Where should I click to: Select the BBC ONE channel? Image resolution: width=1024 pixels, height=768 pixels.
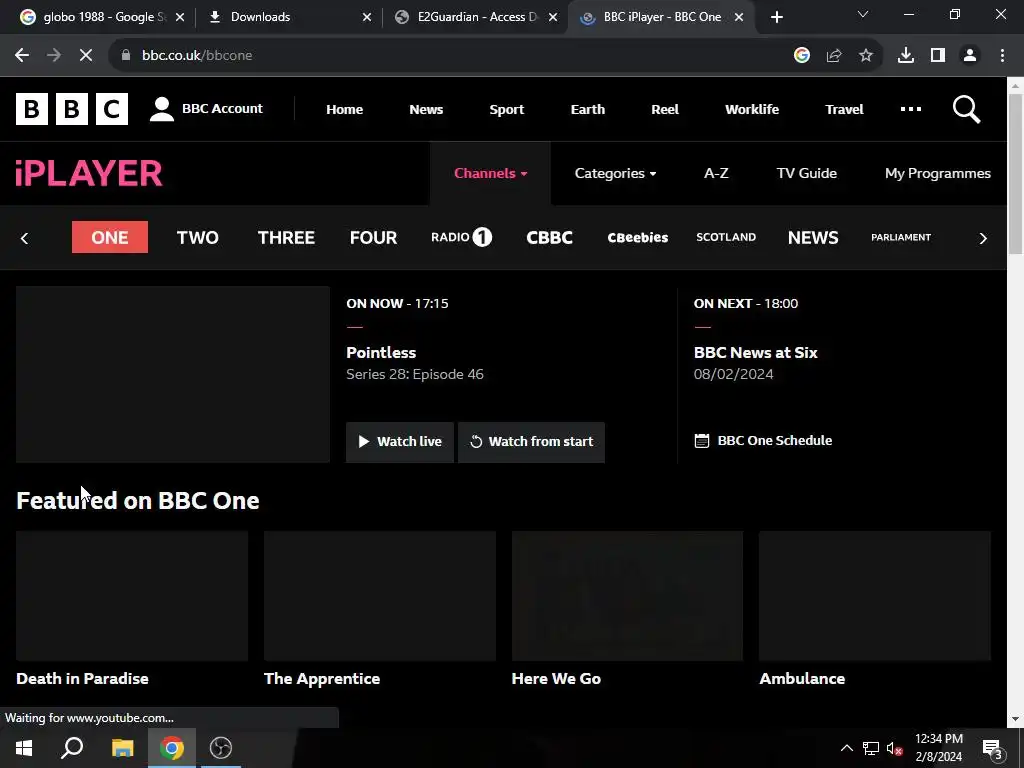coord(110,237)
